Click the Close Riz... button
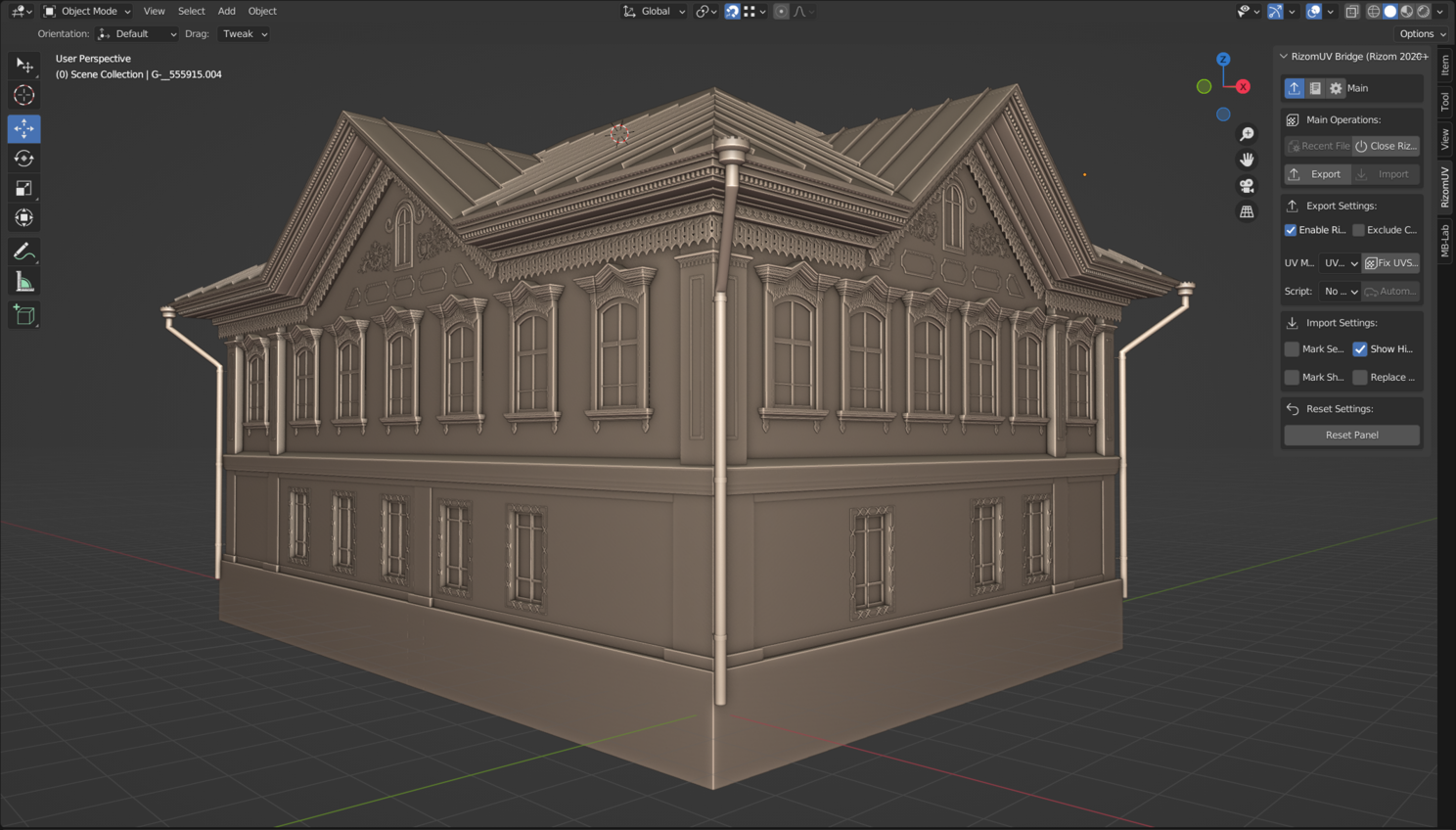The width and height of the screenshot is (1456, 830). 1387,146
